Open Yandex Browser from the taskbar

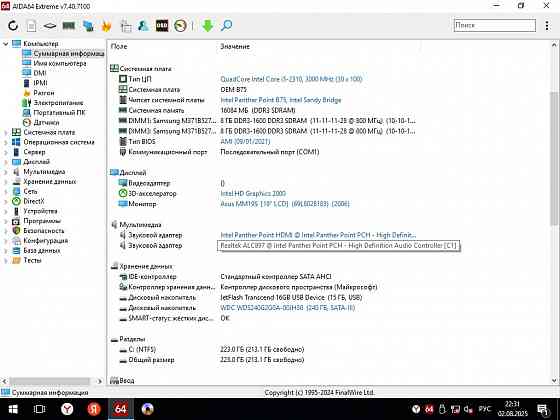pos(67,409)
